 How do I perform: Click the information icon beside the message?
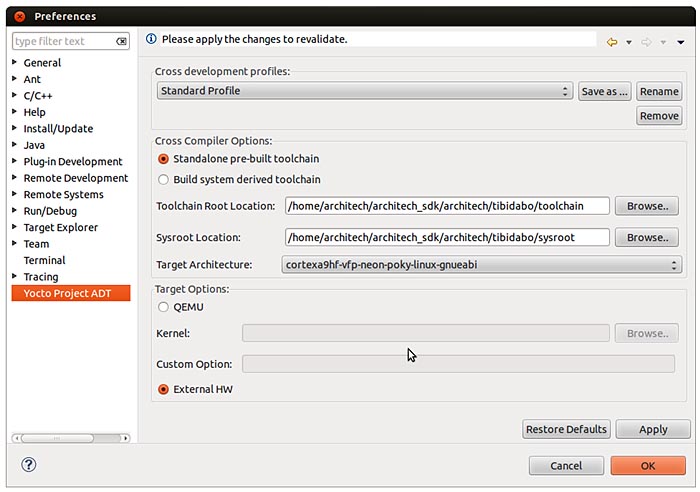pyautogui.click(x=151, y=39)
